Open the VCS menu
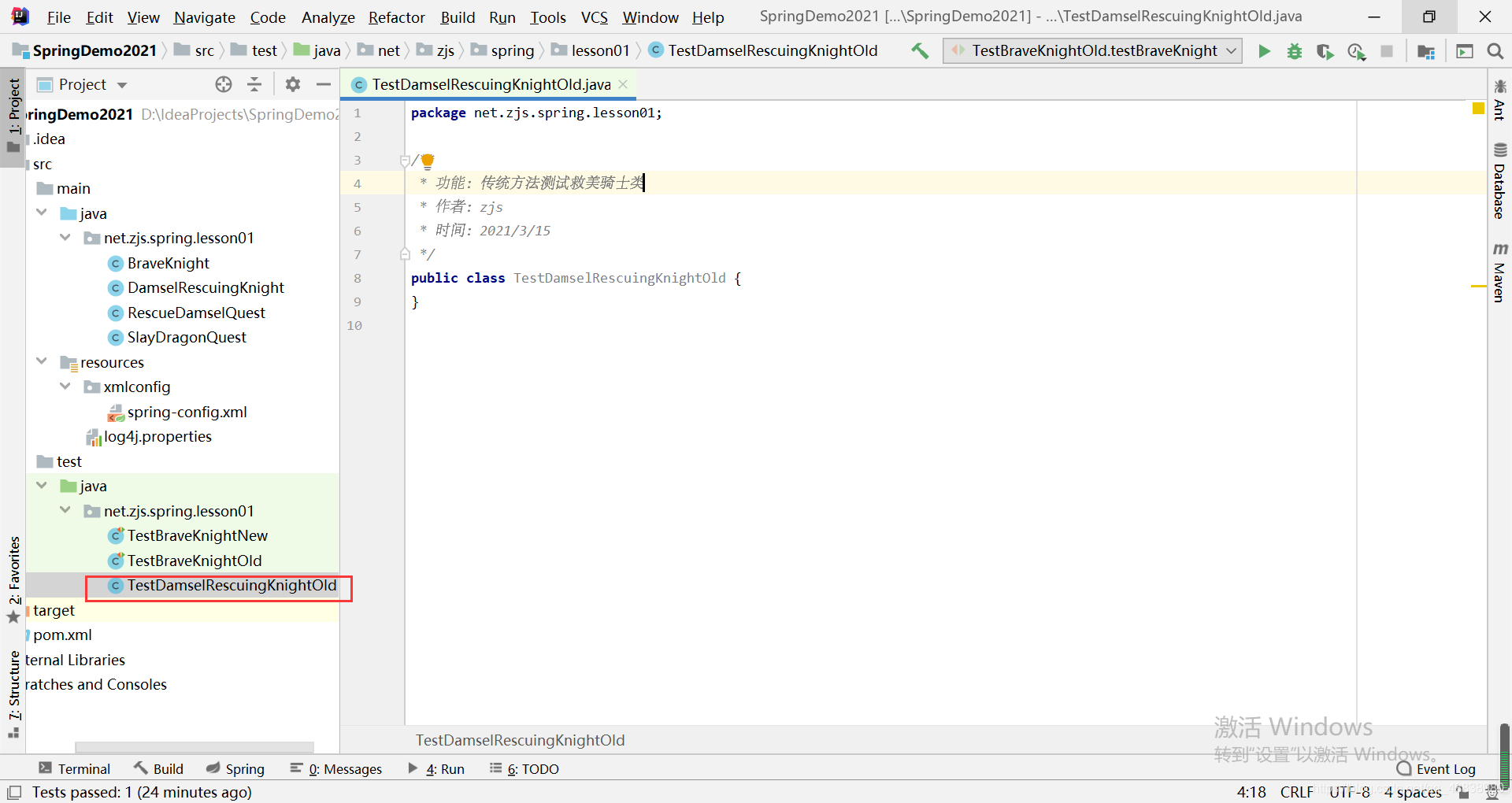The height and width of the screenshot is (803, 1512). tap(594, 17)
